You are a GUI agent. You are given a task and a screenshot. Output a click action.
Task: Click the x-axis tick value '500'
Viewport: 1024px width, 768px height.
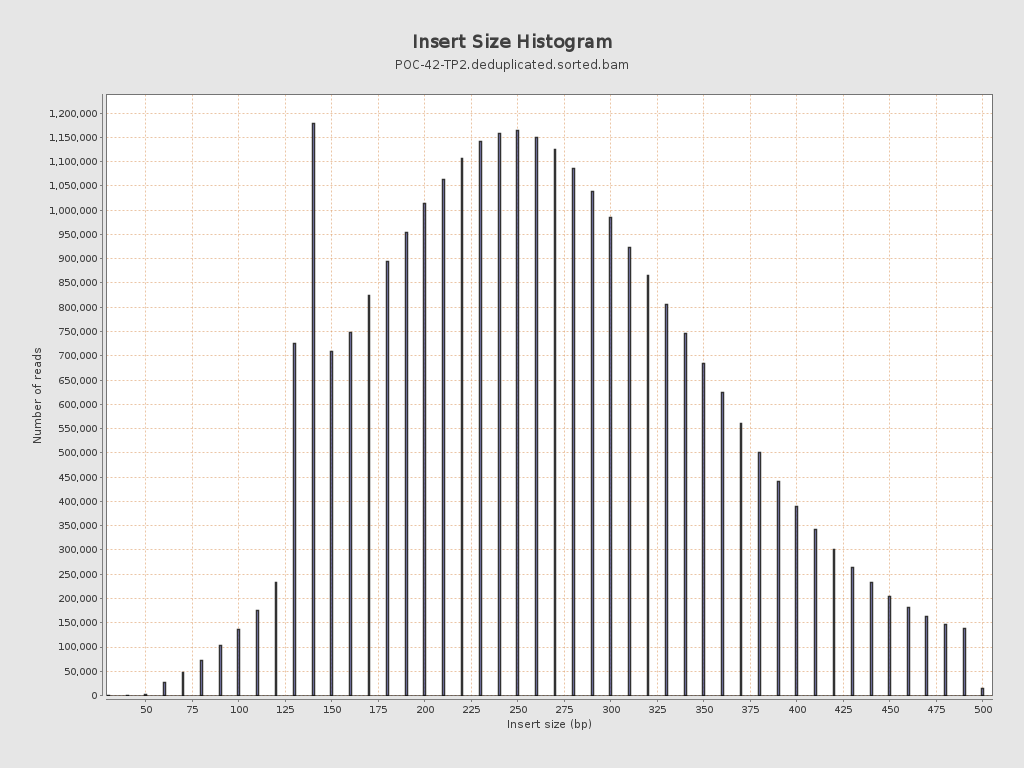coord(983,710)
